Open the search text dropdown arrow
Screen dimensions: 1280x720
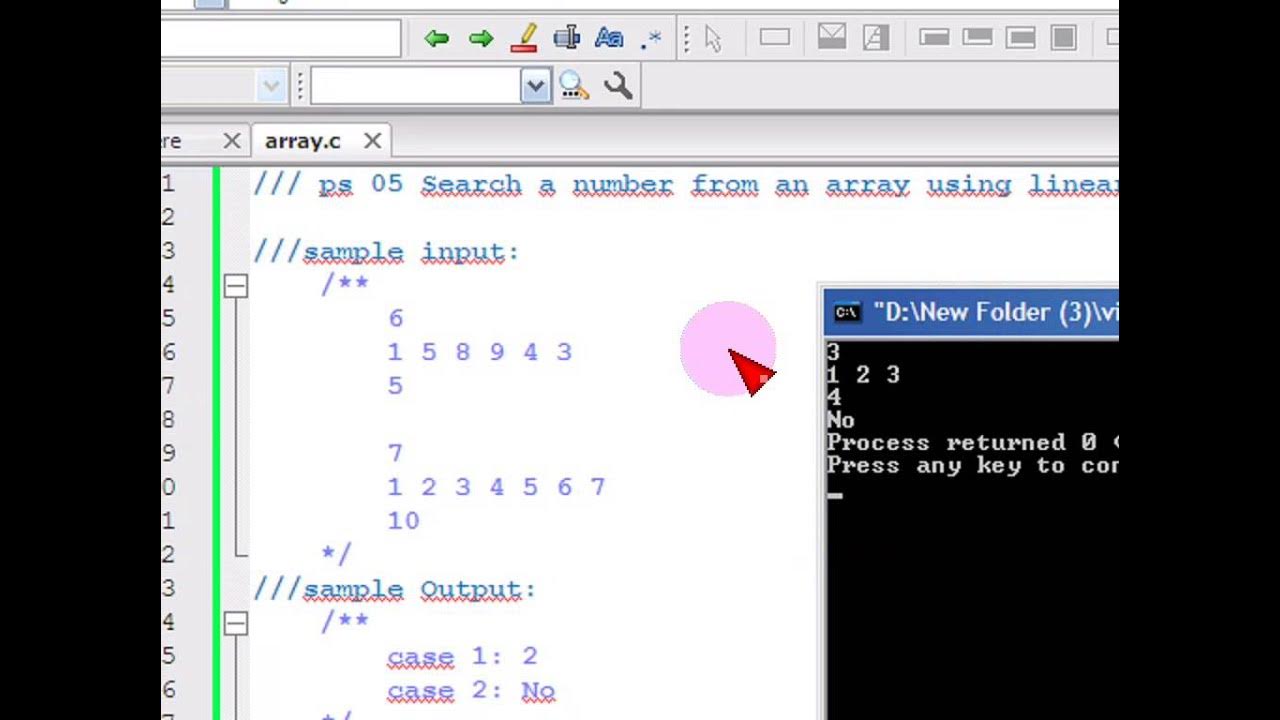coord(535,87)
